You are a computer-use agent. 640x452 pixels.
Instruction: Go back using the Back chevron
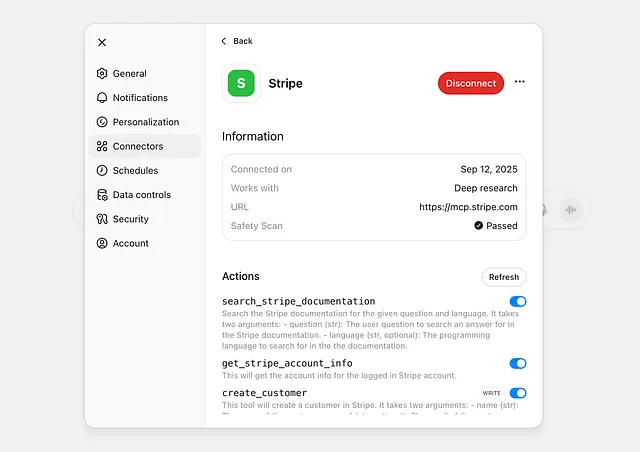[224, 41]
